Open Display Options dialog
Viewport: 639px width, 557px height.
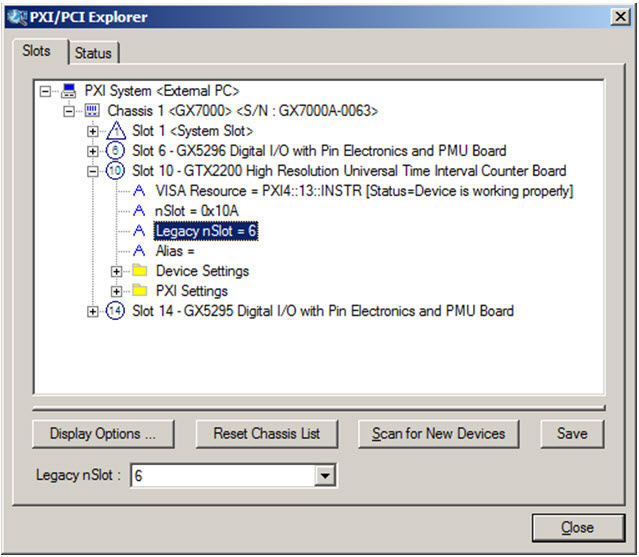click(x=103, y=434)
